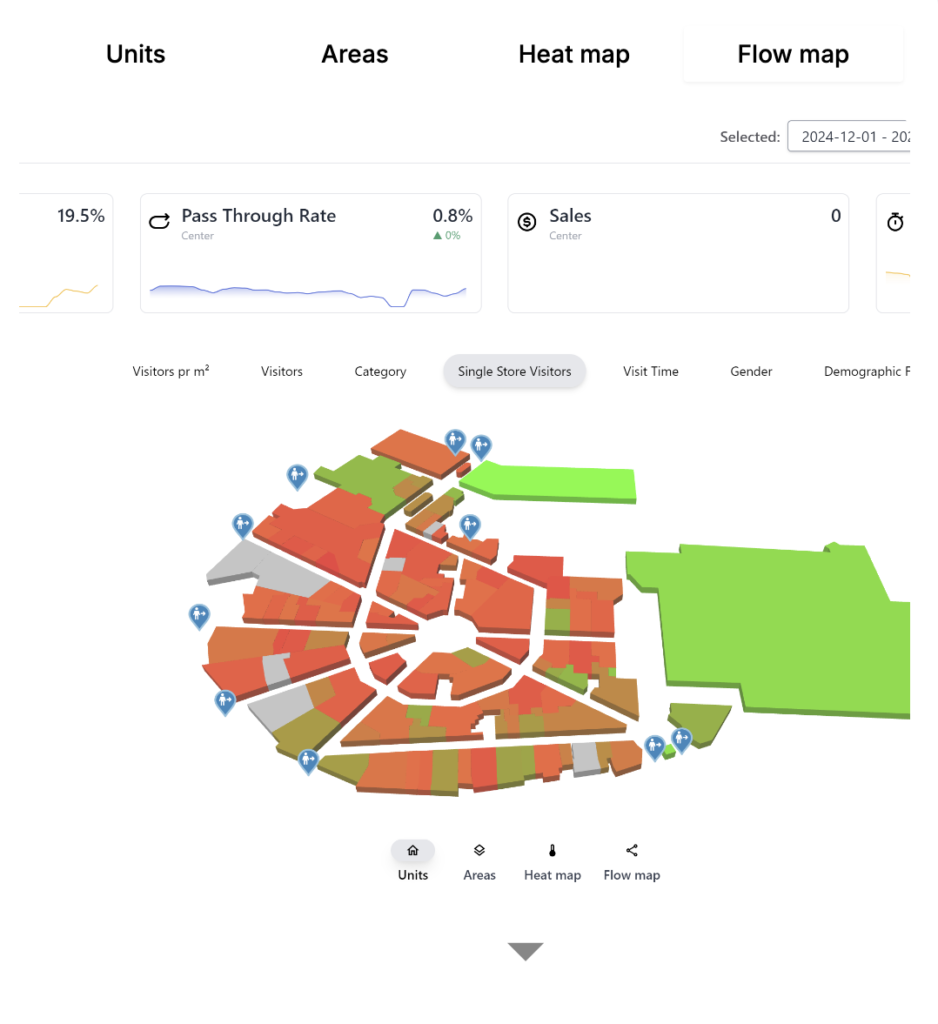938x1024 pixels.
Task: Click the stopwatch icon on partial card
Action: pos(895,223)
